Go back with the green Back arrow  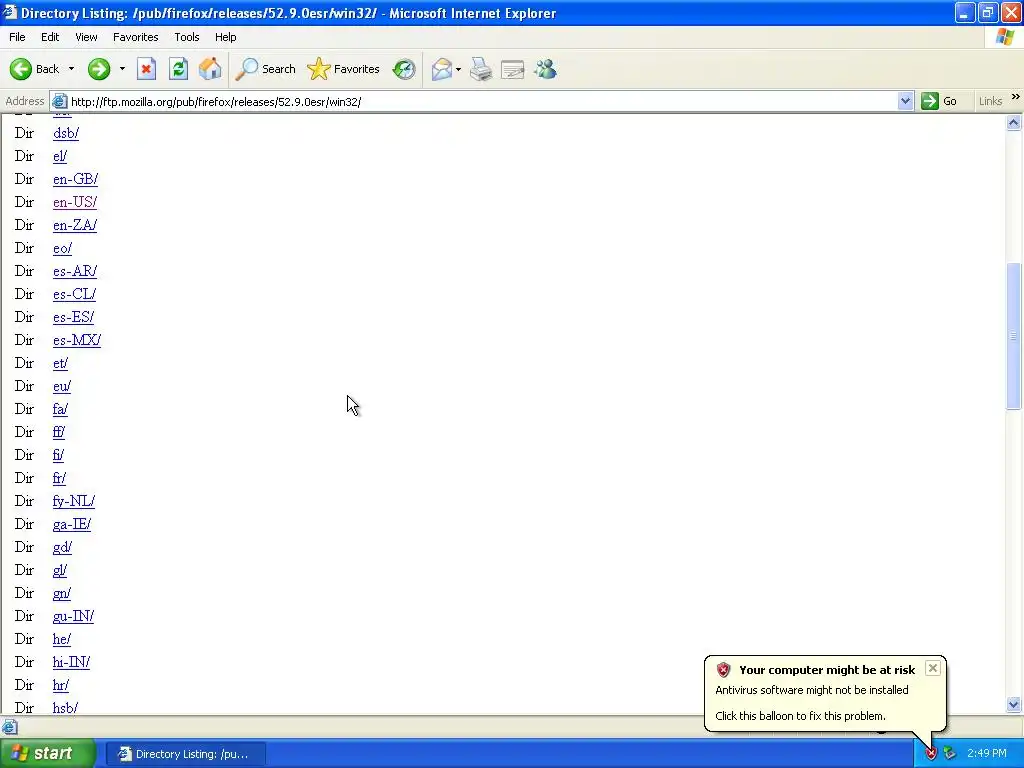click(34, 69)
